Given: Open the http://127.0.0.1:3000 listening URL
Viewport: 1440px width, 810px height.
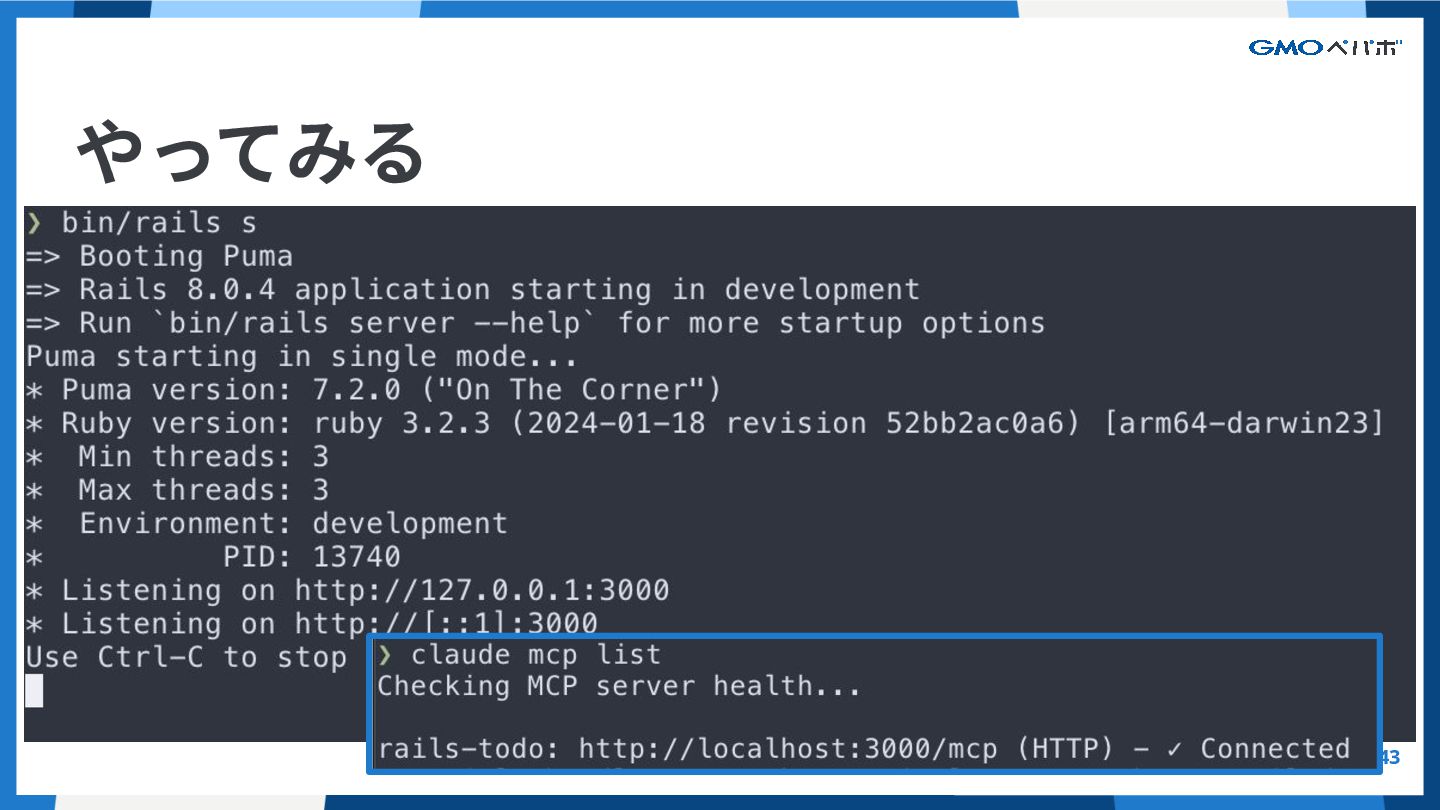Looking at the screenshot, I should pyautogui.click(x=481, y=590).
